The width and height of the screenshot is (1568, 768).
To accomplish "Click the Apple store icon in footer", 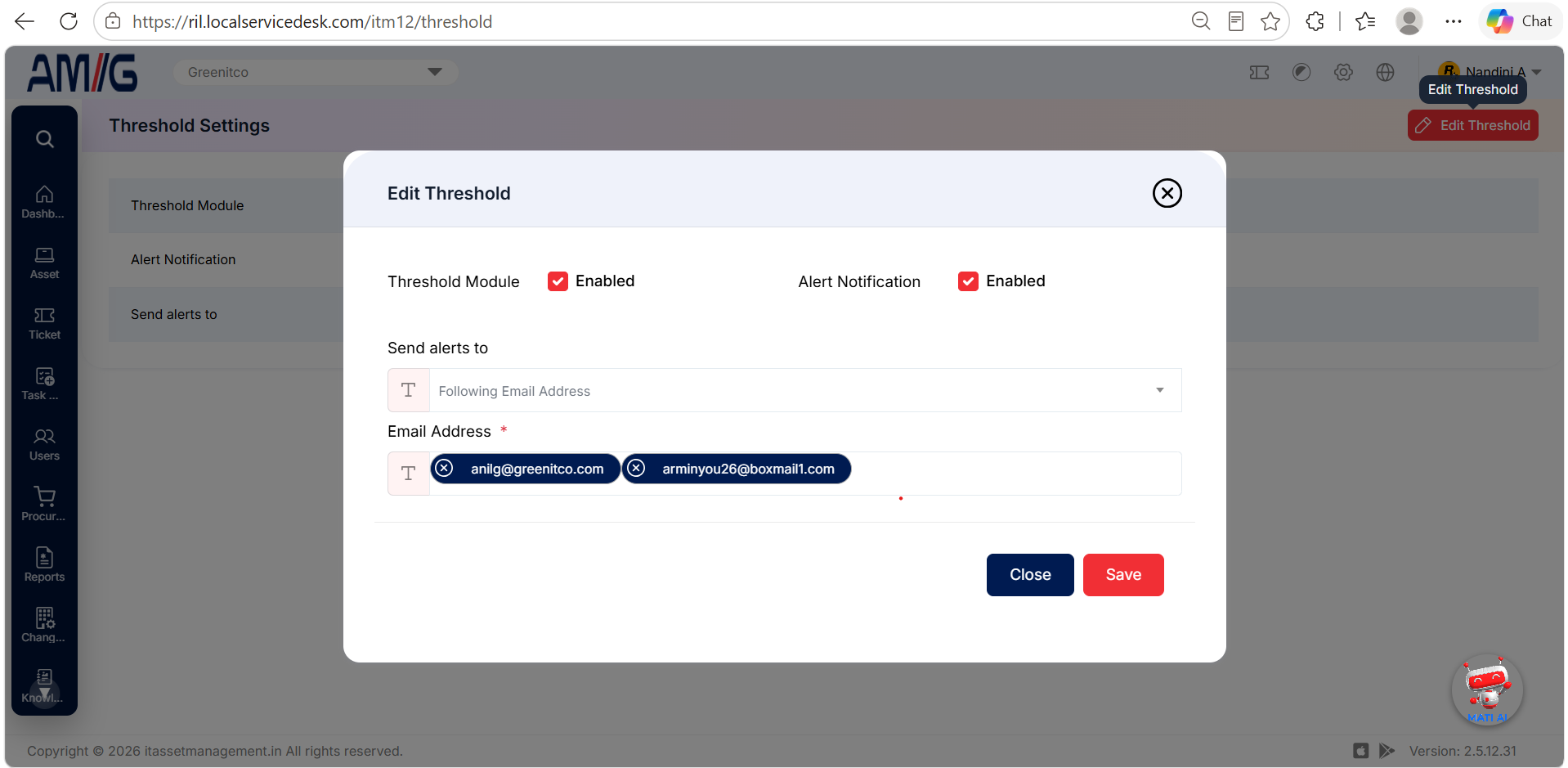I will 1360,750.
